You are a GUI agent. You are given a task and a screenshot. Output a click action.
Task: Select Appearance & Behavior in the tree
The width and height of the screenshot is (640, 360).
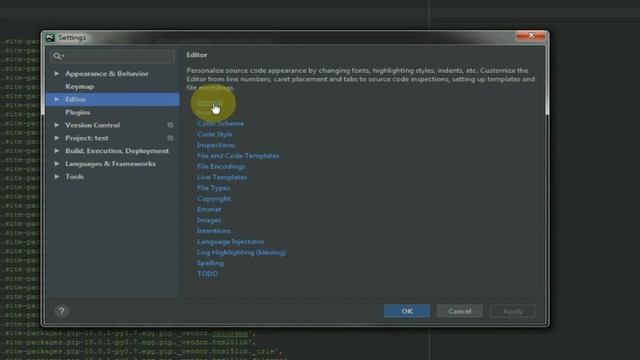107,73
